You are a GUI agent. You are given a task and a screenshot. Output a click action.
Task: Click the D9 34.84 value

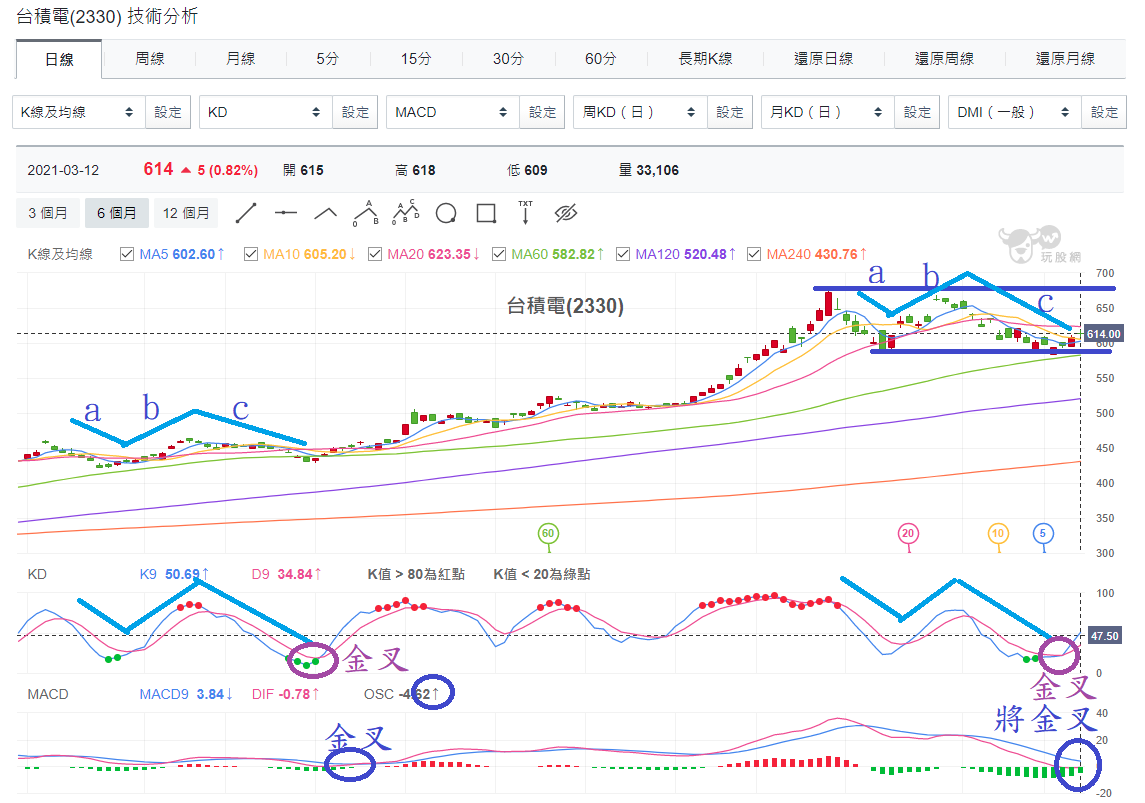click(286, 575)
